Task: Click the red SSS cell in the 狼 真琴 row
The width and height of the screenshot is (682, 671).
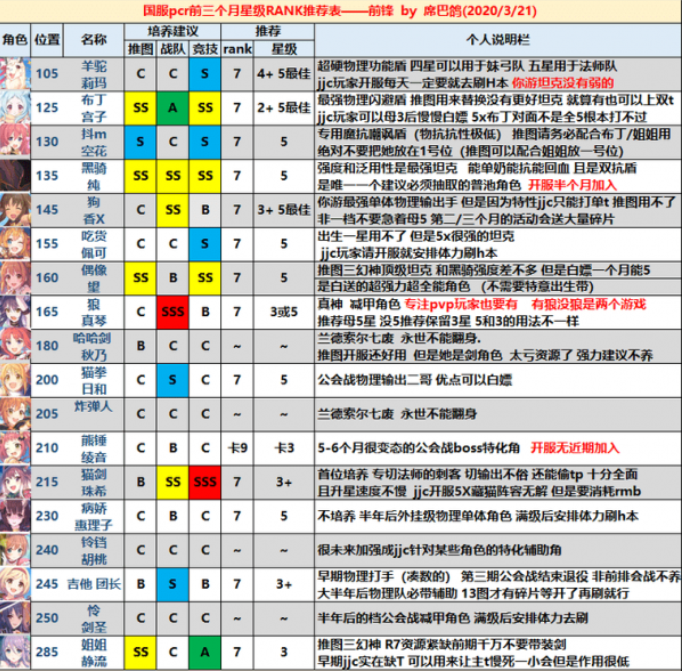Action: coord(173,312)
